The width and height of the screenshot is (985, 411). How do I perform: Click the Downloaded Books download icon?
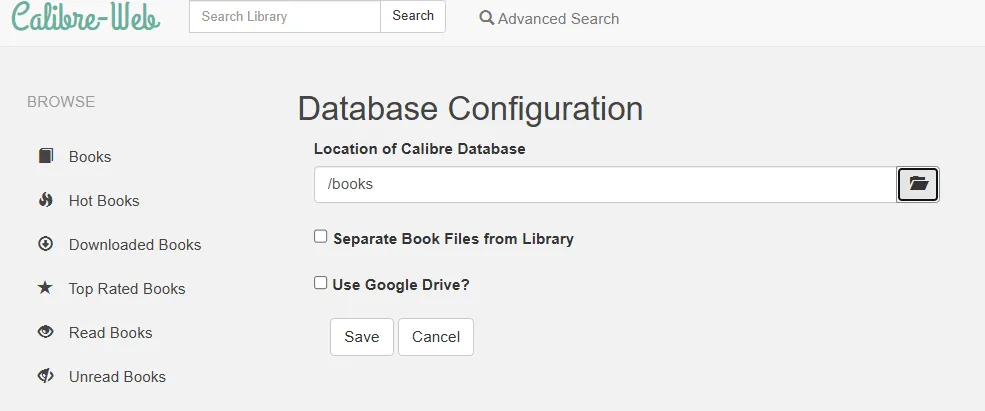[46, 245]
